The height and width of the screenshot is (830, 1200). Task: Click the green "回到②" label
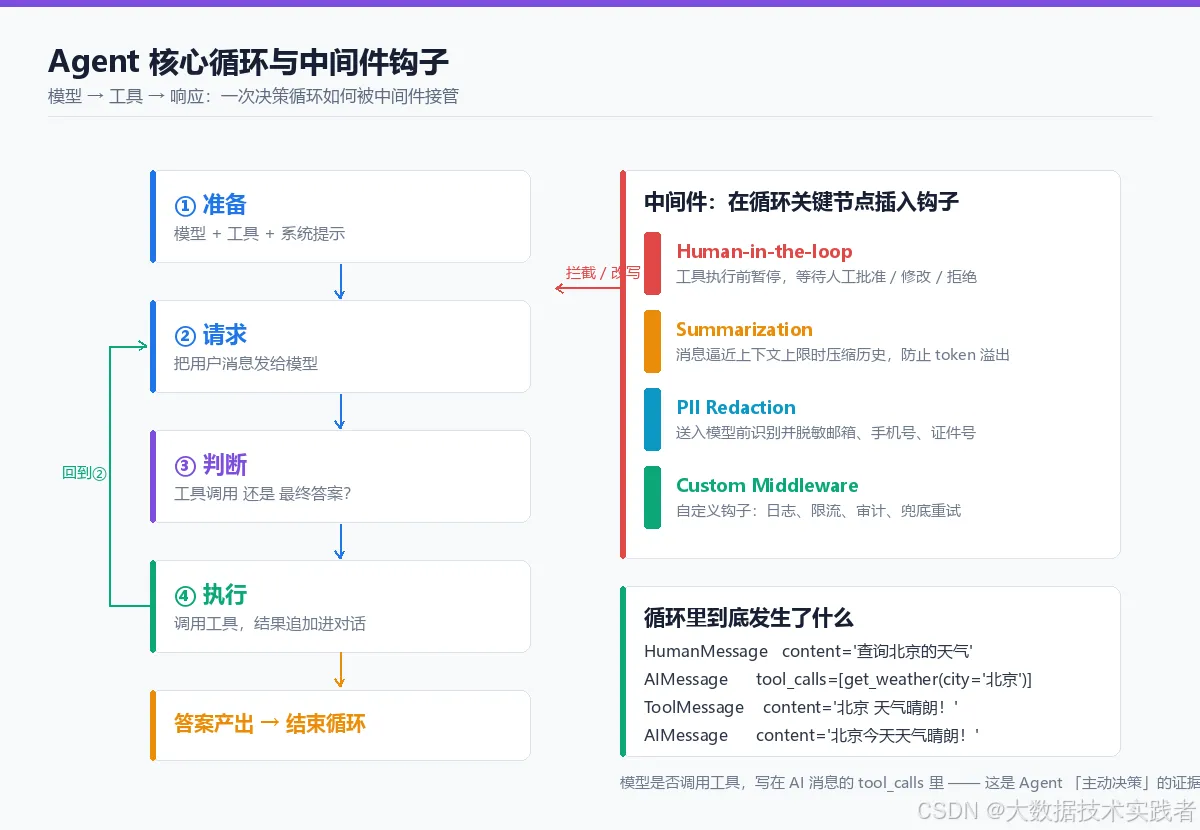(84, 473)
